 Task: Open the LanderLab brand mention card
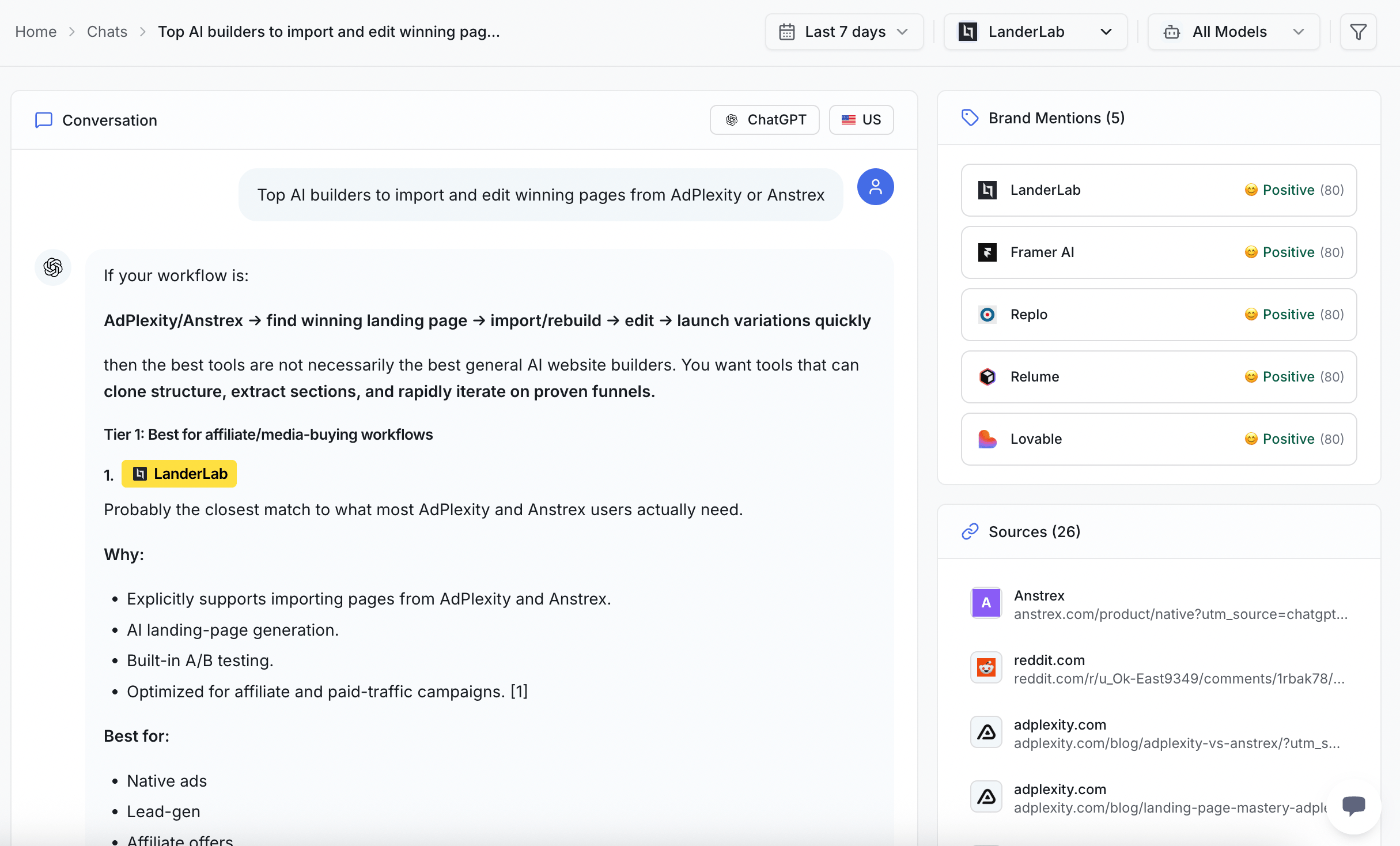(1159, 190)
